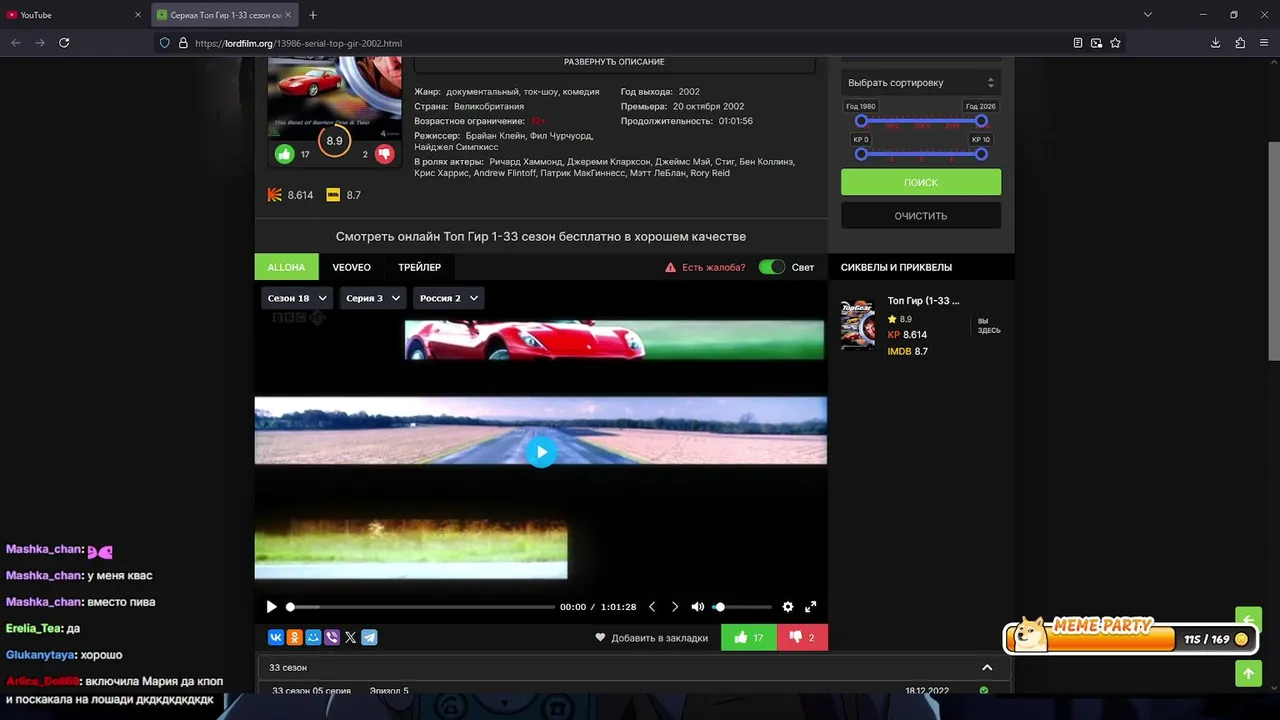Viewport: 1280px width, 720px height.
Task: Like the series with green thumbs-up 17 button
Action: coord(749,637)
